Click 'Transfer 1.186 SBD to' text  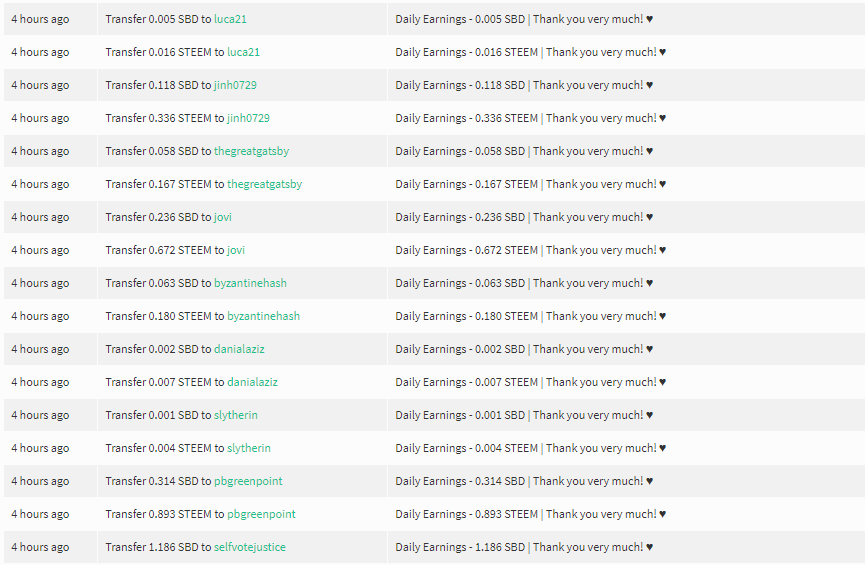158,547
